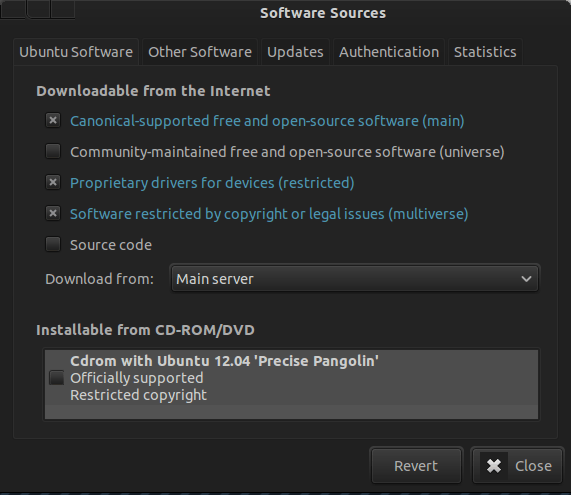The image size is (571, 495).
Task: Click the 'Proprietary drivers for devices (restricted)' label
Action: (212, 183)
